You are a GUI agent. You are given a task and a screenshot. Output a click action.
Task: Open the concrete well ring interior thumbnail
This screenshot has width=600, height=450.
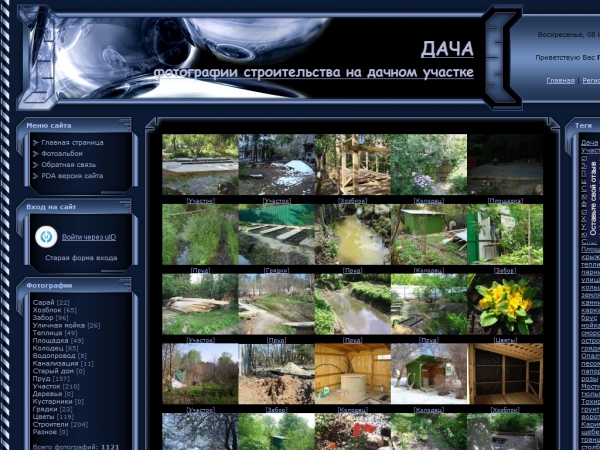(352, 374)
